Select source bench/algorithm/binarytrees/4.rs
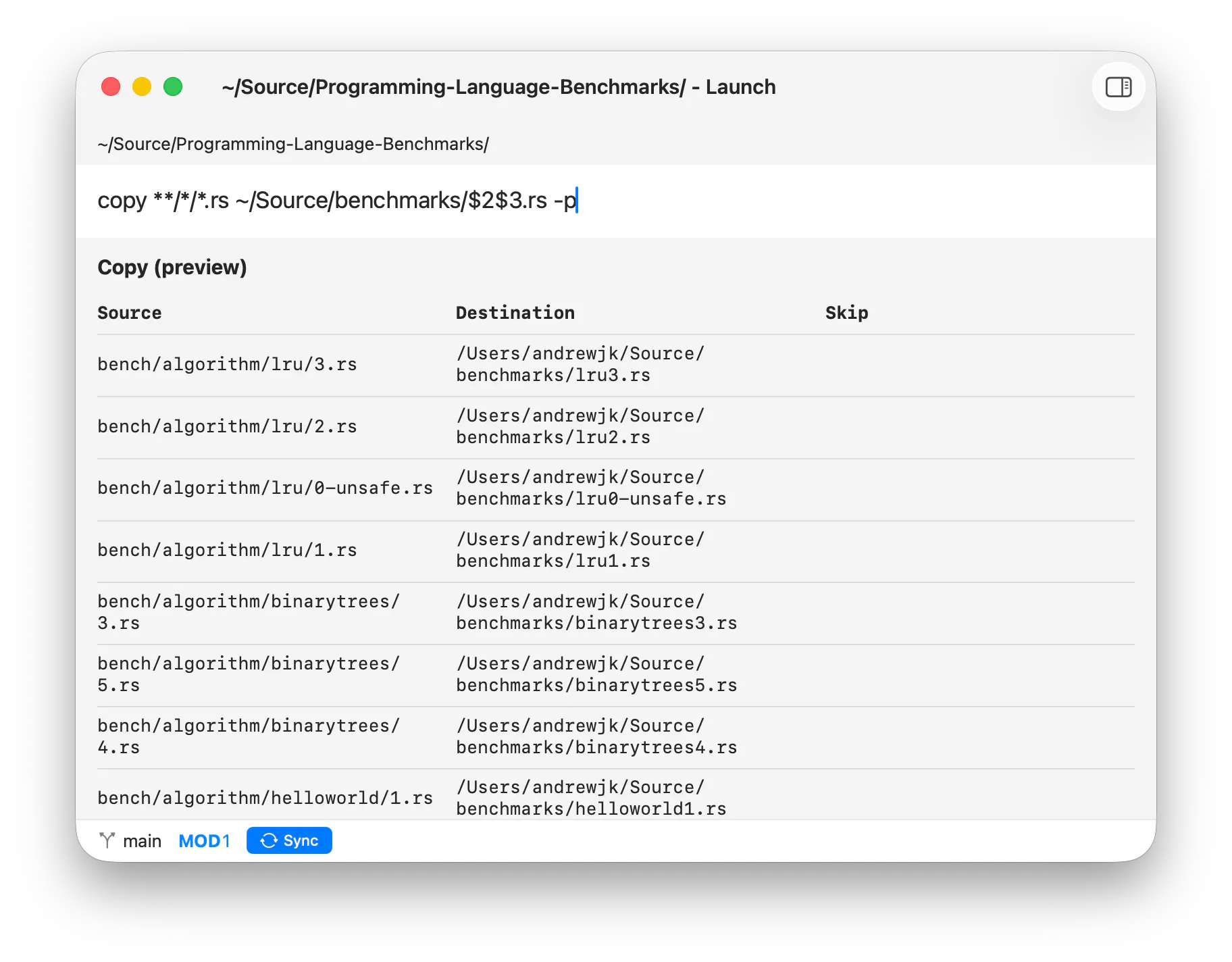This screenshot has width=1232, height=962. click(x=249, y=736)
